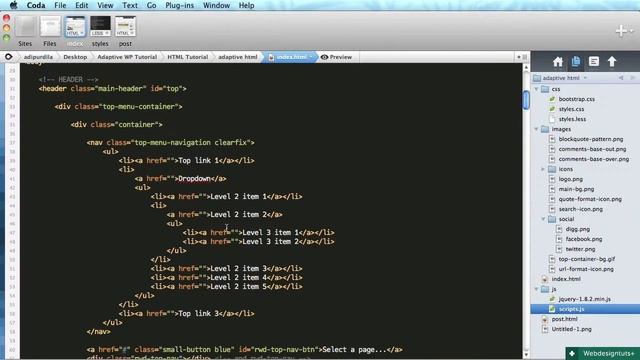Select search-icon.png file
This screenshot has height=360, width=640.
(580, 209)
